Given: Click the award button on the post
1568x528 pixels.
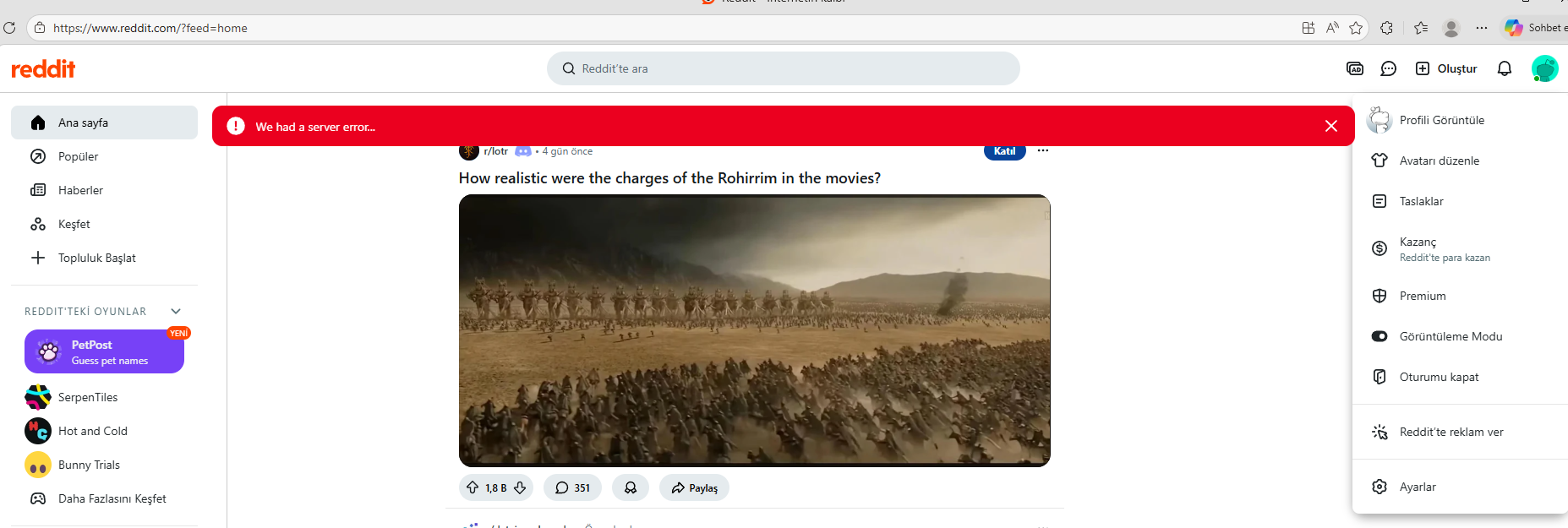Looking at the screenshot, I should (x=631, y=487).
